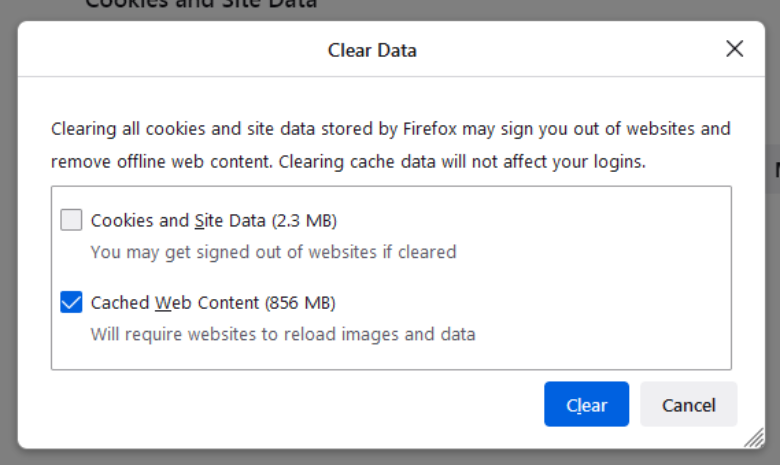Click the 'signed out of websites' description

click(273, 252)
